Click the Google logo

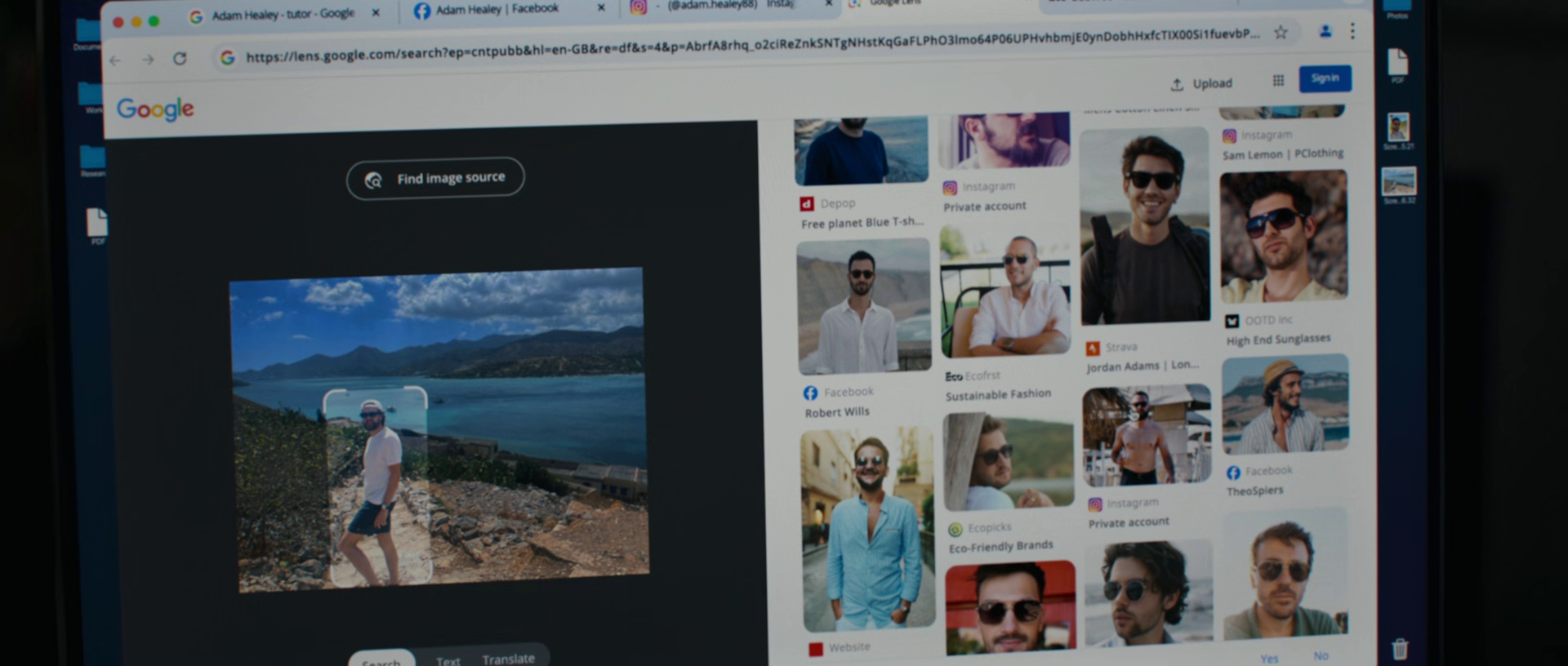(x=155, y=109)
